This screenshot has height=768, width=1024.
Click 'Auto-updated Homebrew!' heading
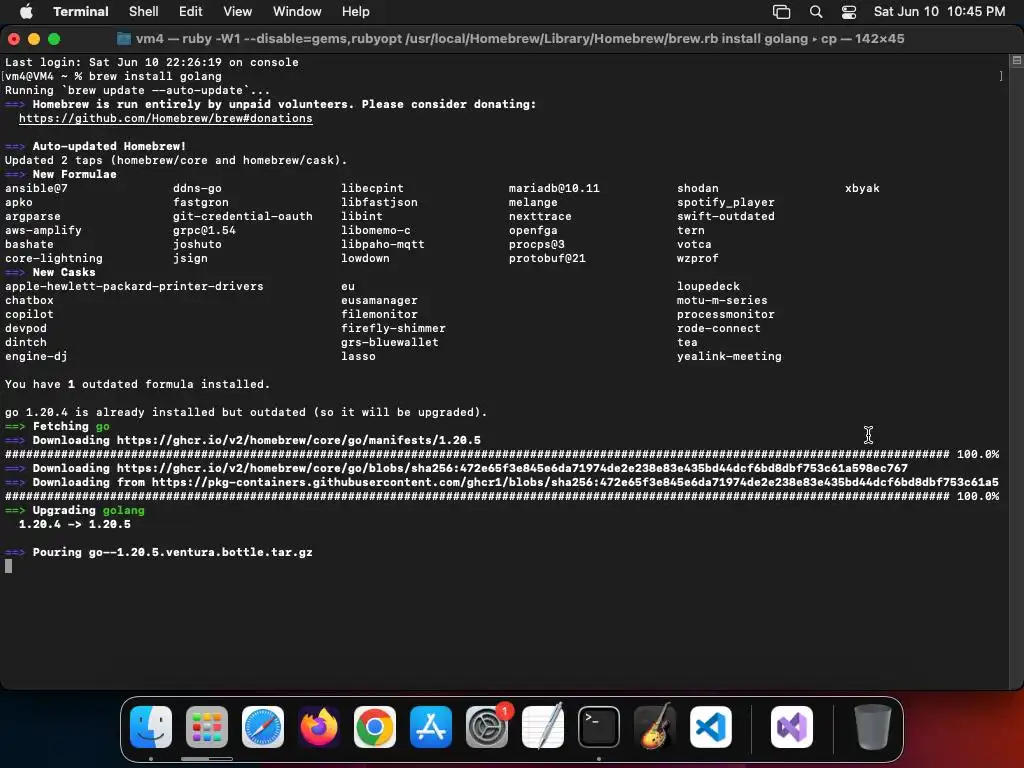click(109, 146)
